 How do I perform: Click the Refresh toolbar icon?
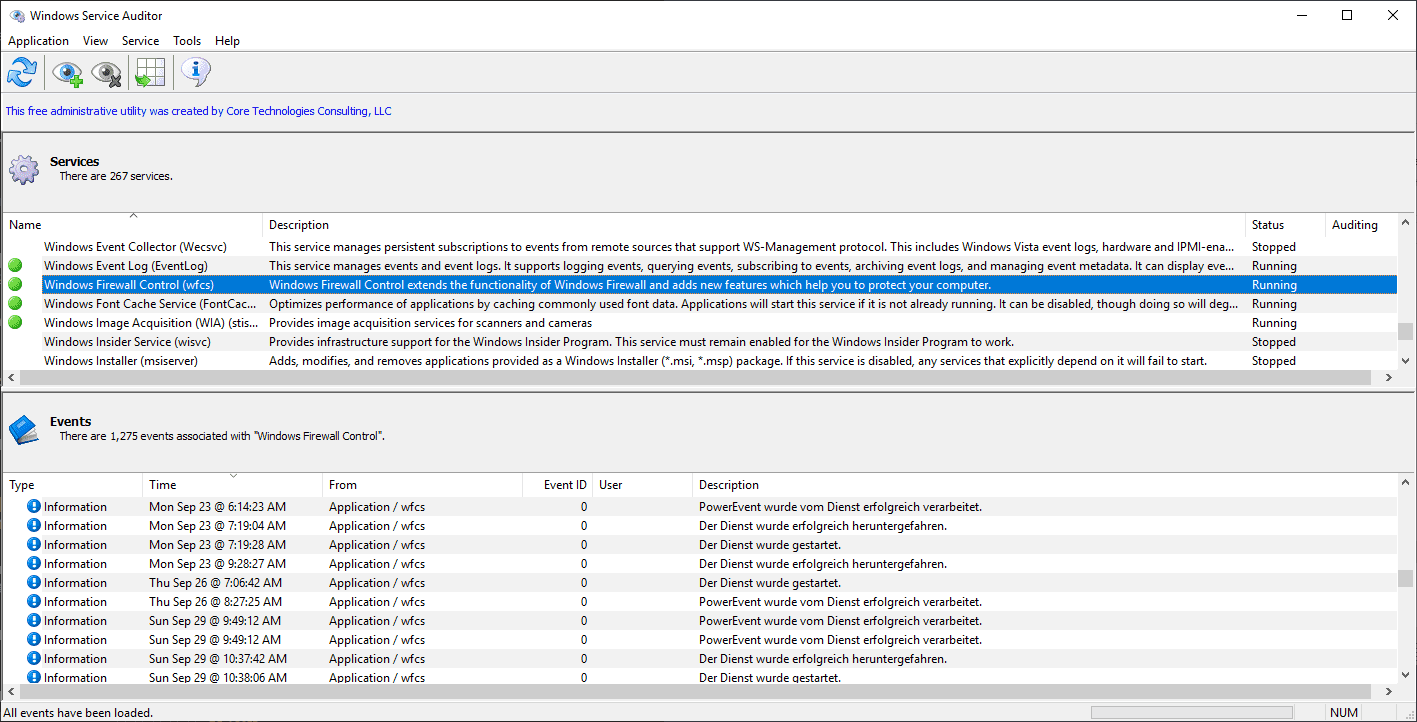pos(21,72)
